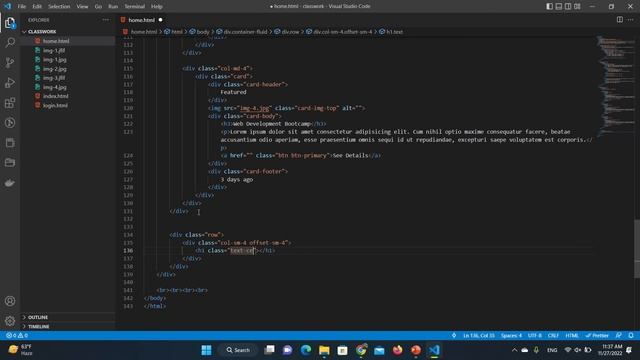
Task: Open the Terminal menu
Action: pyautogui.click(x=135, y=7)
